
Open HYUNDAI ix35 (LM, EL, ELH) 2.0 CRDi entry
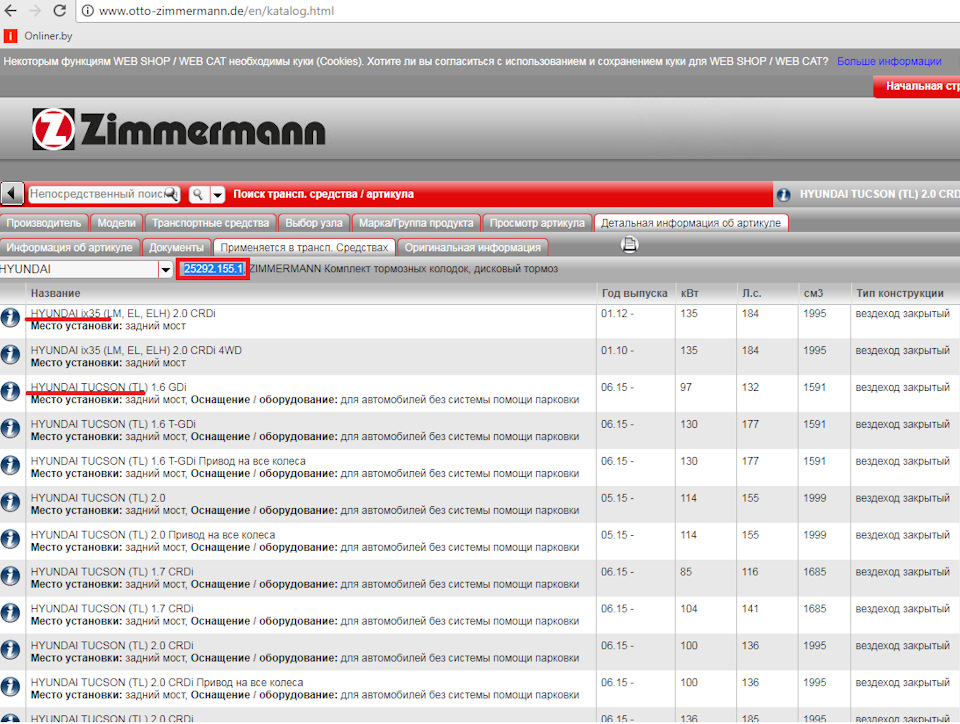pos(123,313)
